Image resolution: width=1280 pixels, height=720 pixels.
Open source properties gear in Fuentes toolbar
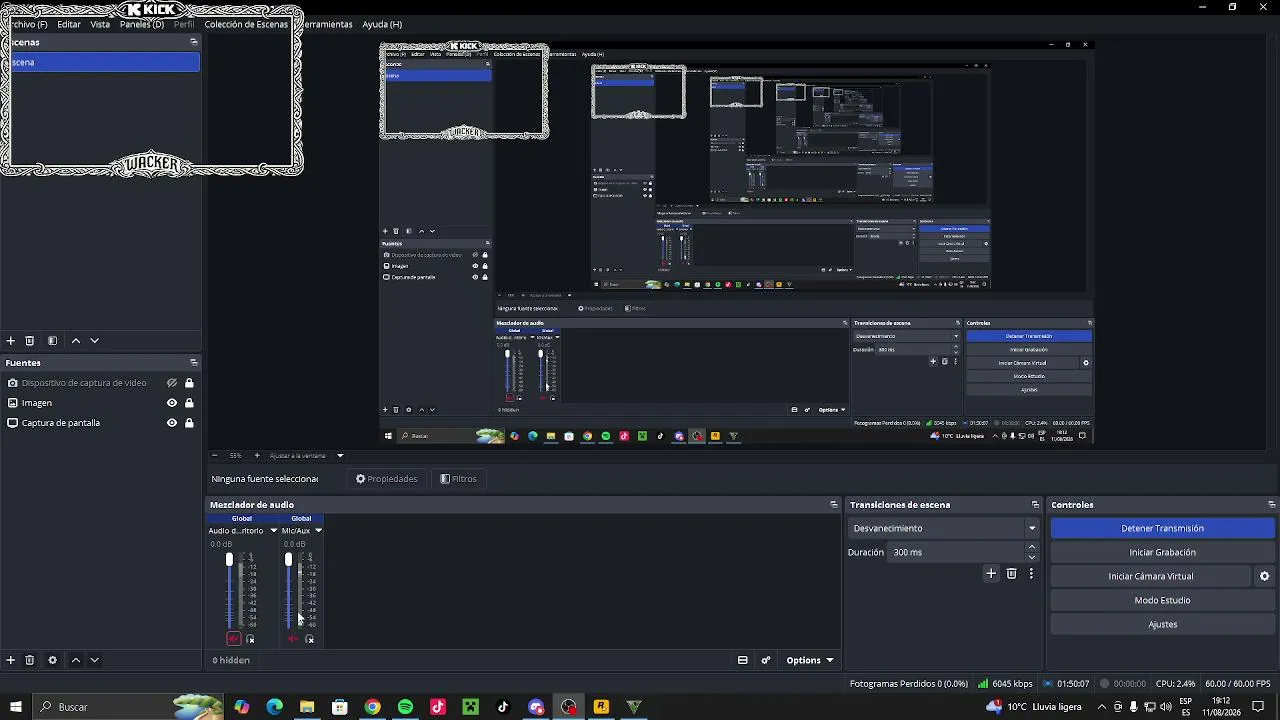[x=52, y=660]
